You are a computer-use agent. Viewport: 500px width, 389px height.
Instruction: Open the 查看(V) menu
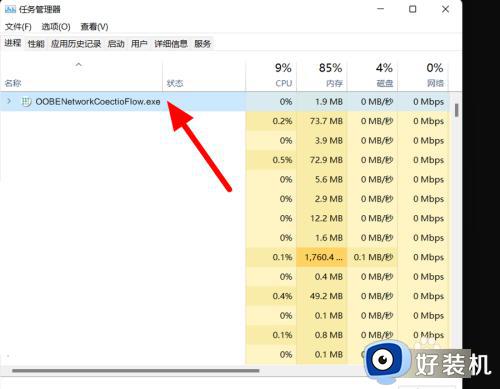click(94, 27)
